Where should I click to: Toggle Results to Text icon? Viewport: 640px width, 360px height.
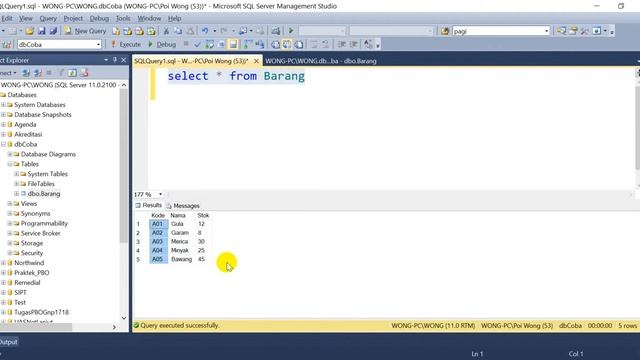(x=276, y=44)
